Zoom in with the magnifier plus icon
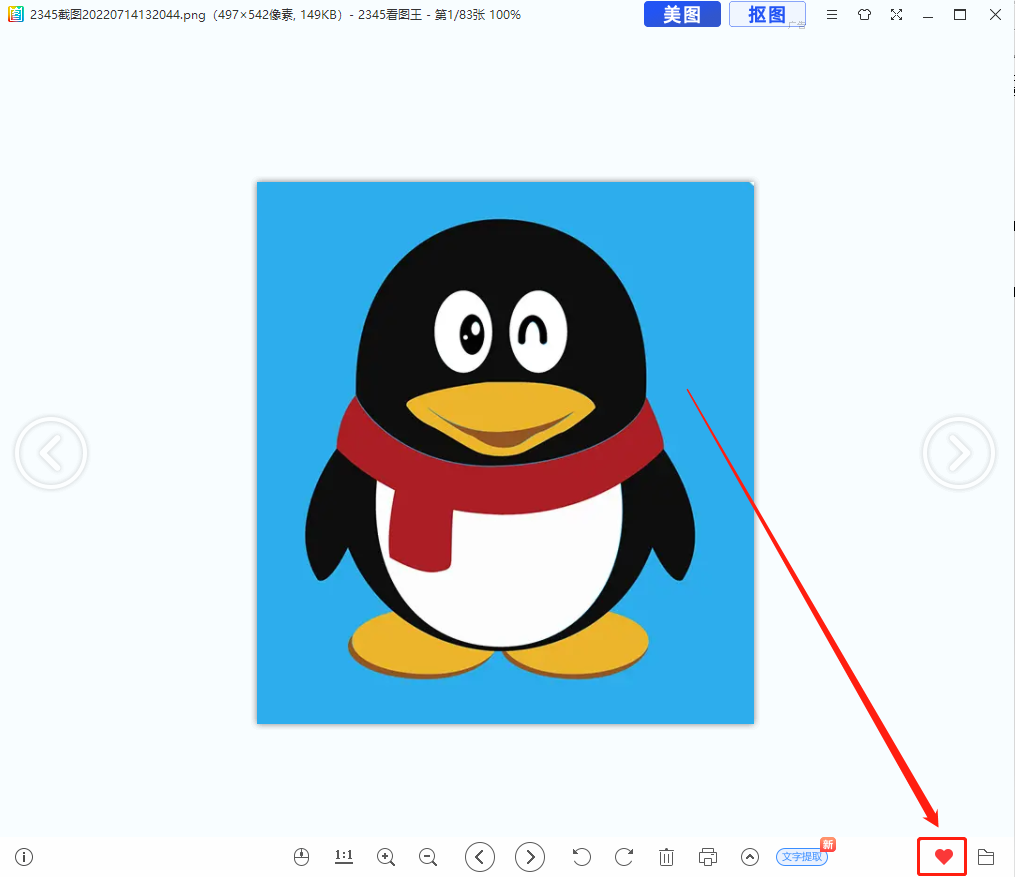The width and height of the screenshot is (1015, 877). tap(386, 857)
